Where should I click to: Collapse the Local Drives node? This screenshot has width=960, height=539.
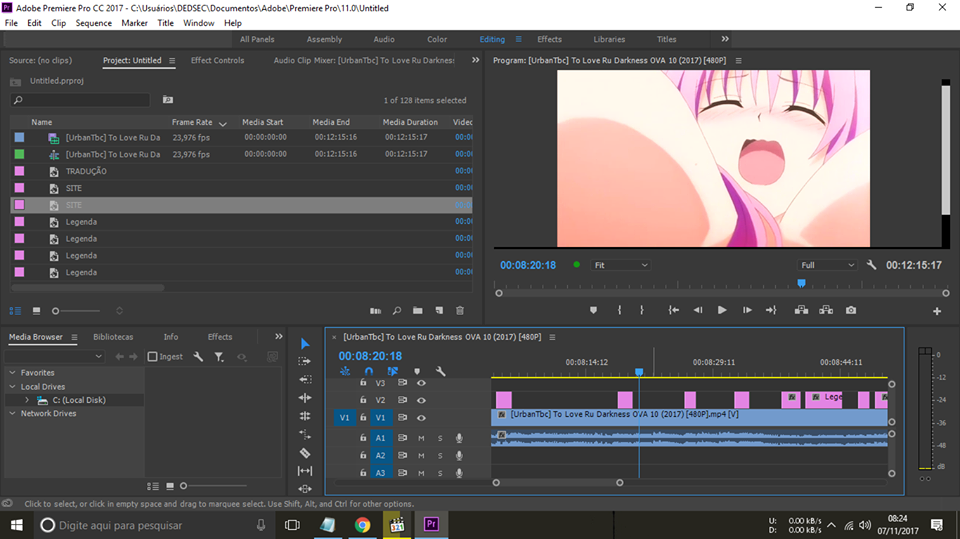[x=12, y=386]
